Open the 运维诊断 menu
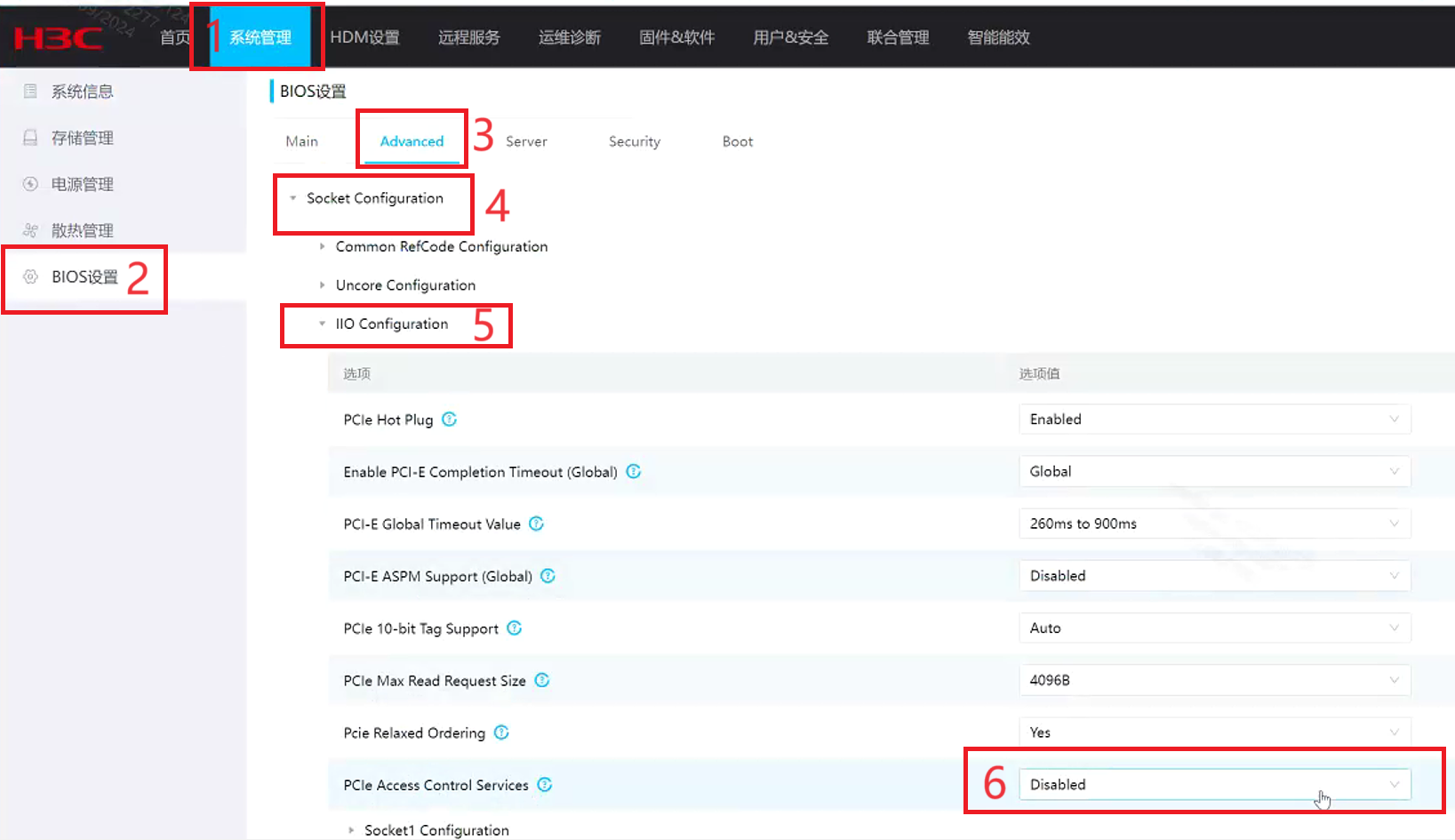This screenshot has height=840, width=1455. (570, 37)
